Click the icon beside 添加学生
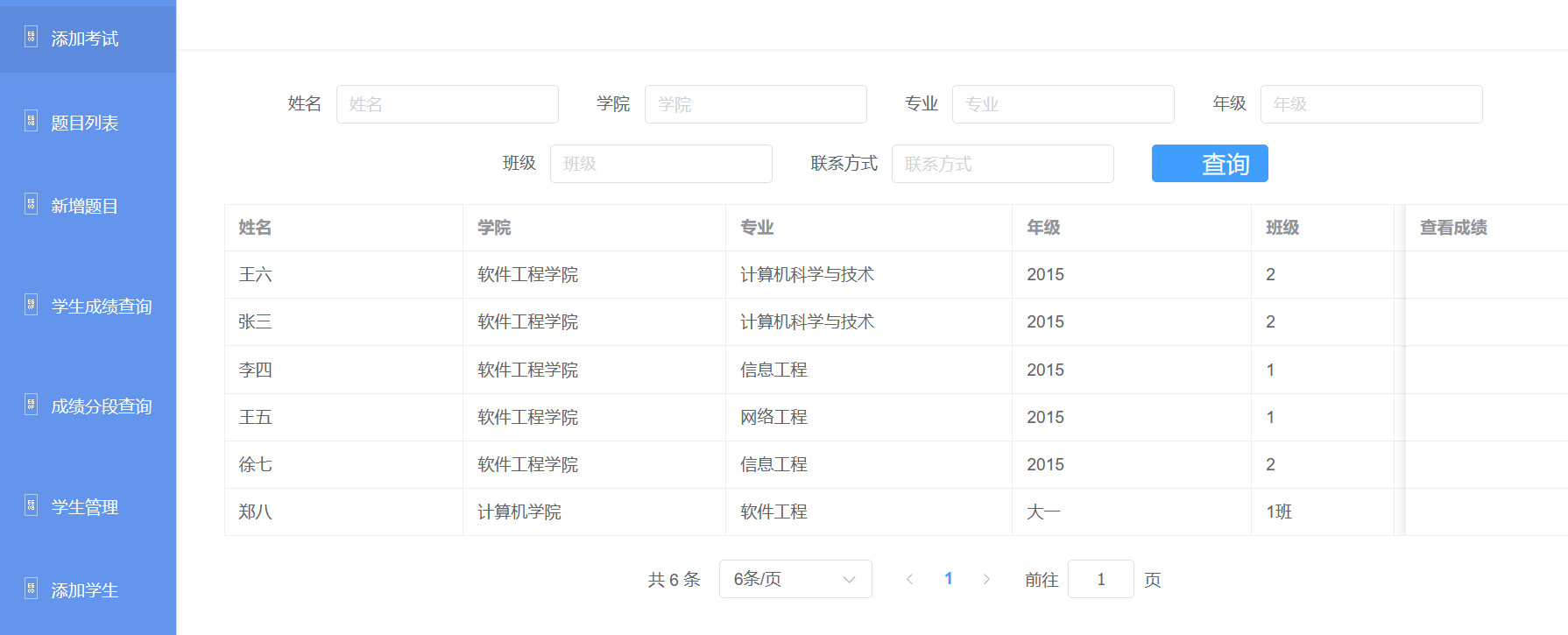The height and width of the screenshot is (635, 1568). coord(31,589)
